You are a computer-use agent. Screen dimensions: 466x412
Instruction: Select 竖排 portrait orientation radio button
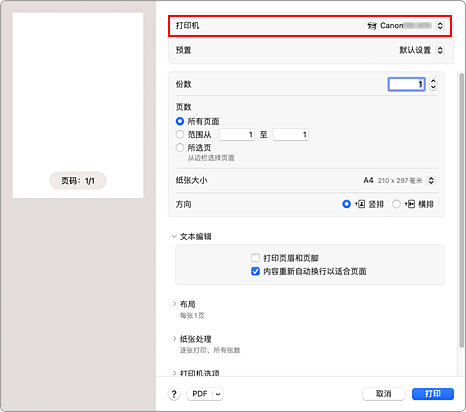click(x=346, y=204)
